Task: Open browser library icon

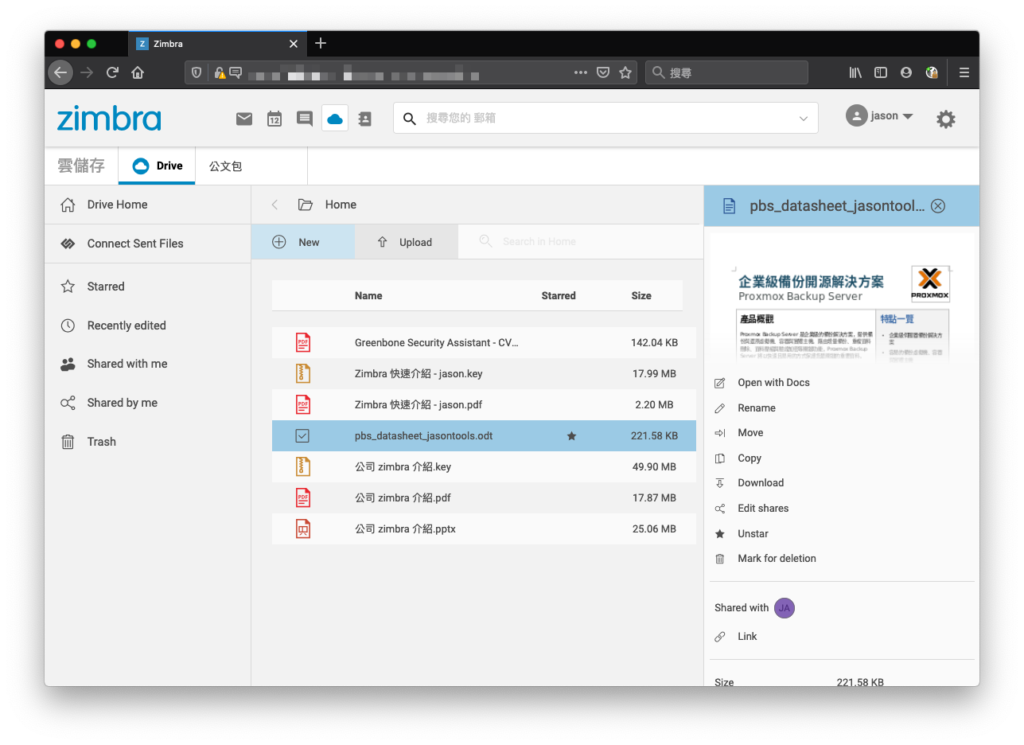Action: (855, 72)
